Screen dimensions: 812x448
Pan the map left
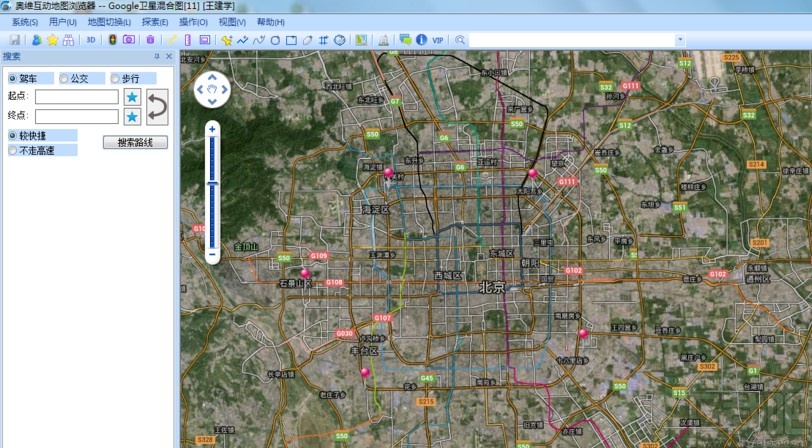pos(200,90)
